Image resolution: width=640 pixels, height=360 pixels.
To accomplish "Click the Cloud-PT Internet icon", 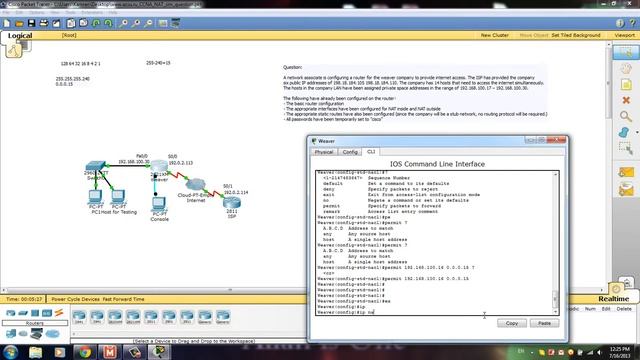I will coord(196,185).
